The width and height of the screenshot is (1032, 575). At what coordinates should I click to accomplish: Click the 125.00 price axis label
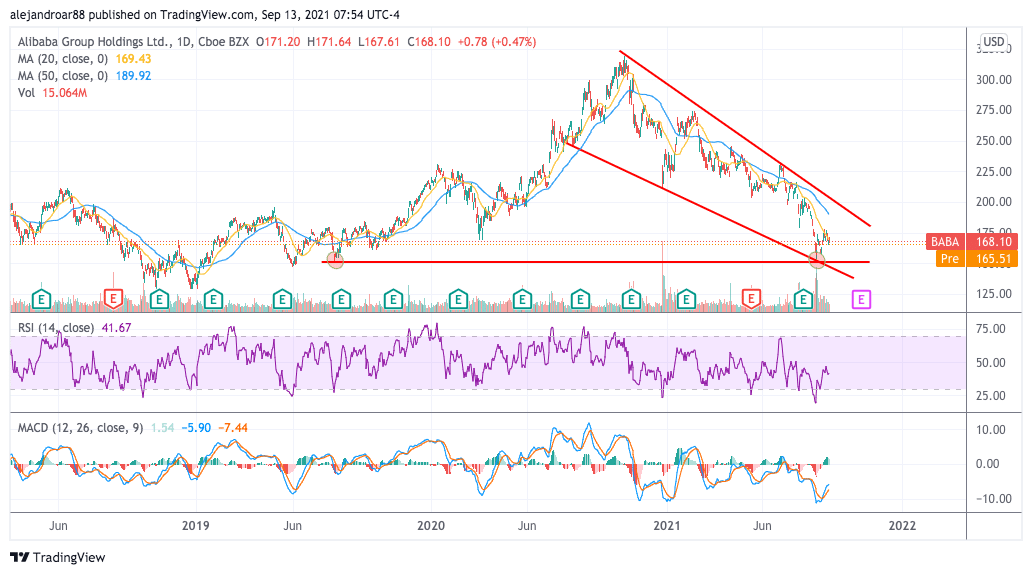994,293
